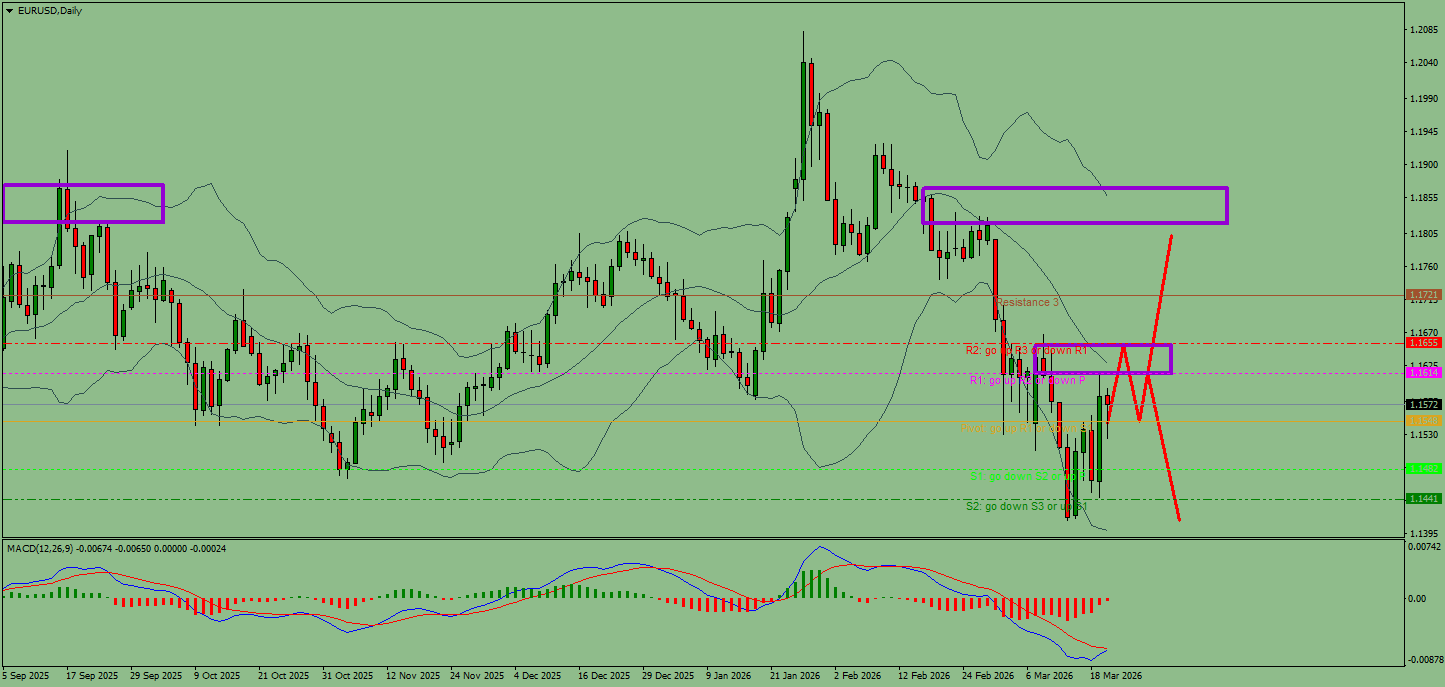
Task: Click 1.1900 on the price scale
Action: point(1423,165)
